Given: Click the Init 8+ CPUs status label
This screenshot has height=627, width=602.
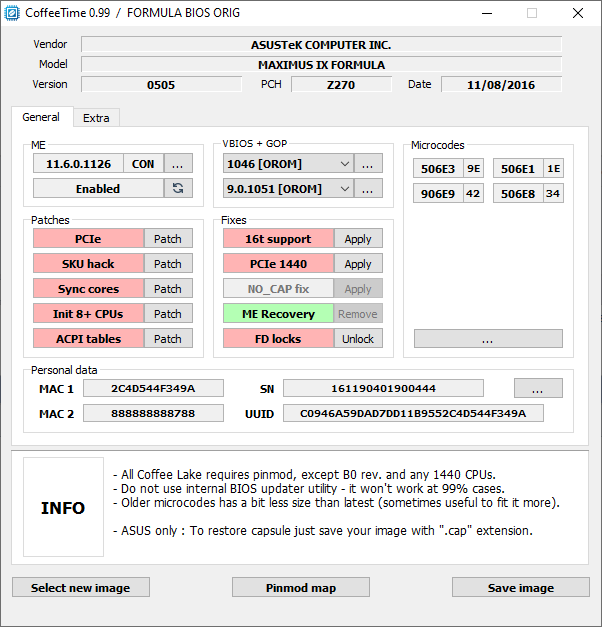Looking at the screenshot, I should pos(88,314).
